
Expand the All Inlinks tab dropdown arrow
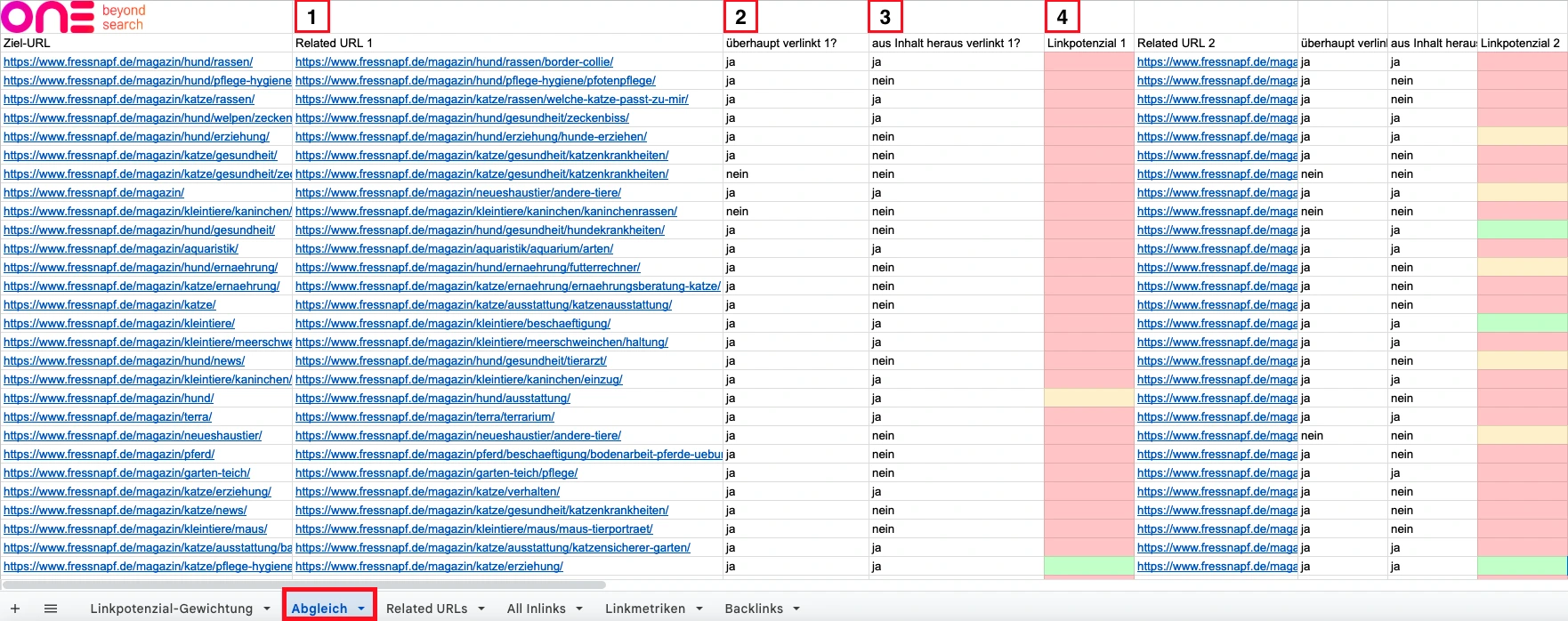(x=579, y=609)
